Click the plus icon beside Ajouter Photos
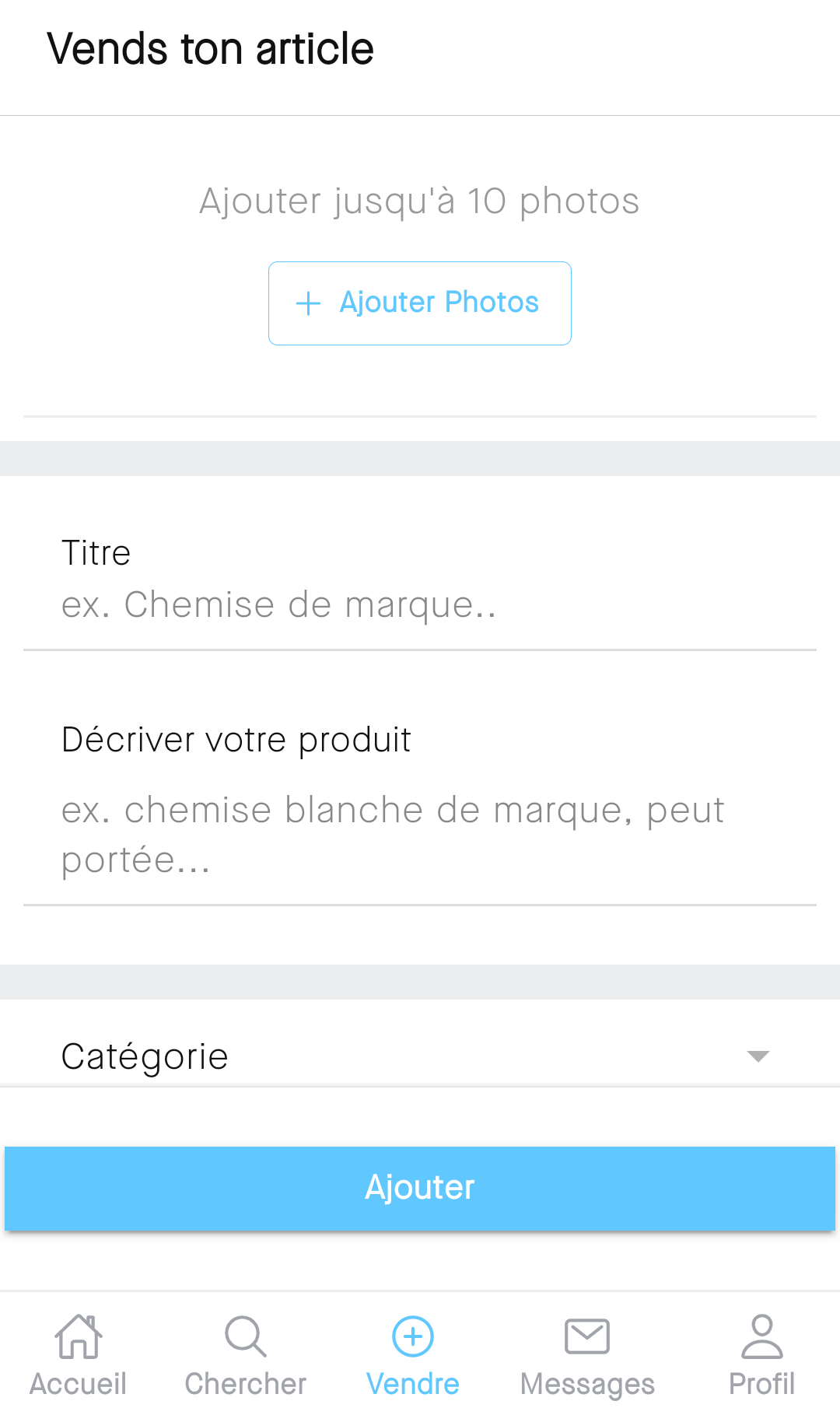Screen dimensions: 840x1422 pyautogui.click(x=309, y=303)
